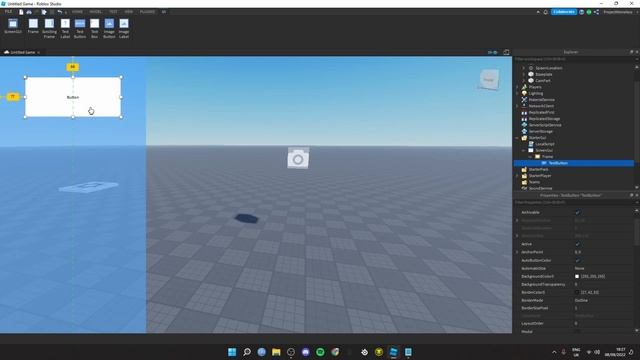Insert a Text Box element
Image resolution: width=640 pixels, height=360 pixels.
[x=94, y=28]
